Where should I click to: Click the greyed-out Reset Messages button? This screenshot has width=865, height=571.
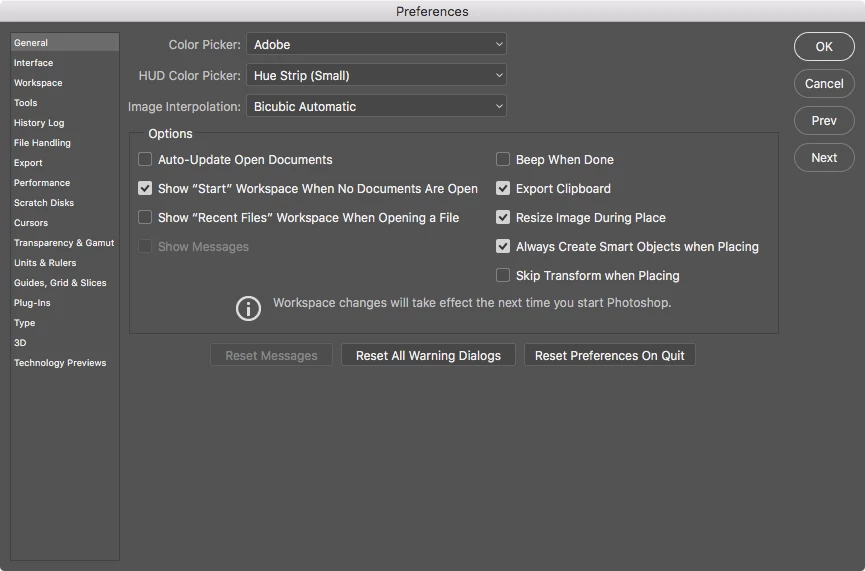tap(271, 355)
